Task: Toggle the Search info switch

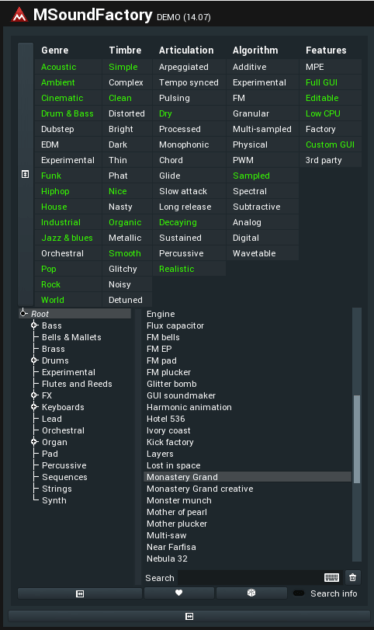Action: [299, 593]
